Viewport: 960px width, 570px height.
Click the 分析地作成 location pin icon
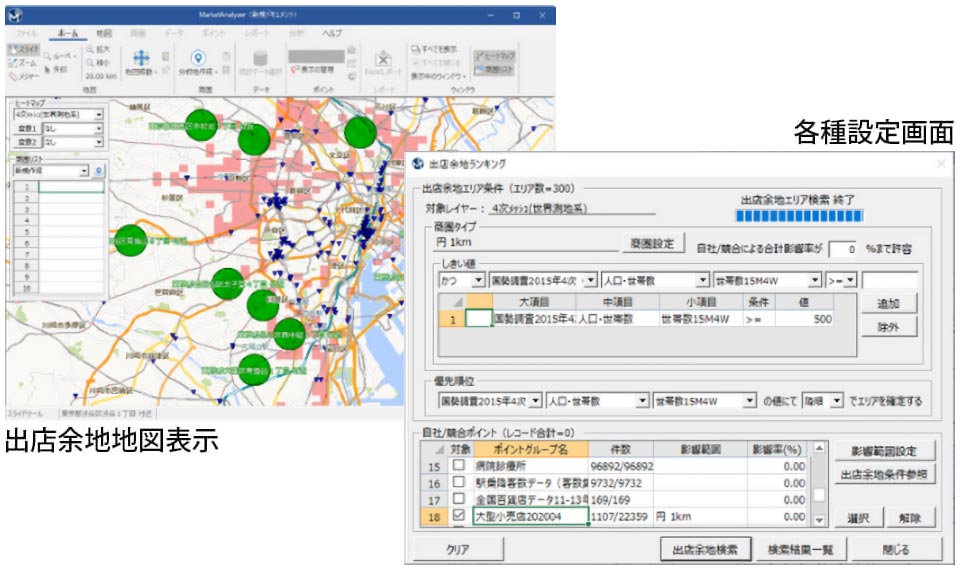[x=198, y=58]
